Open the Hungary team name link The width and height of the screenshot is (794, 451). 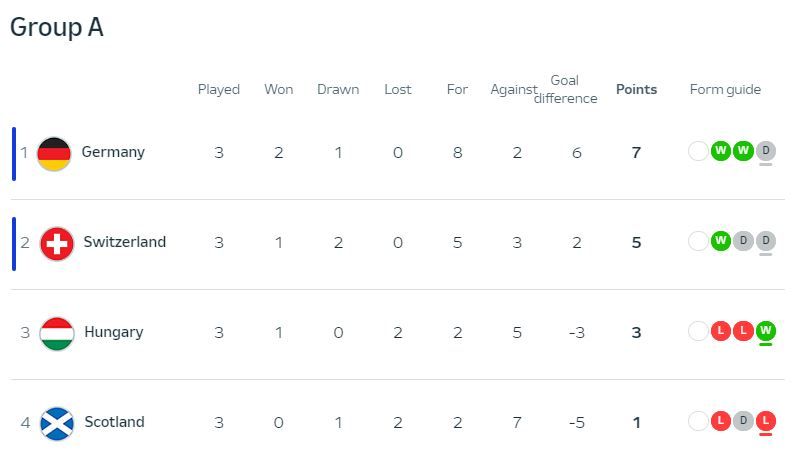point(114,332)
